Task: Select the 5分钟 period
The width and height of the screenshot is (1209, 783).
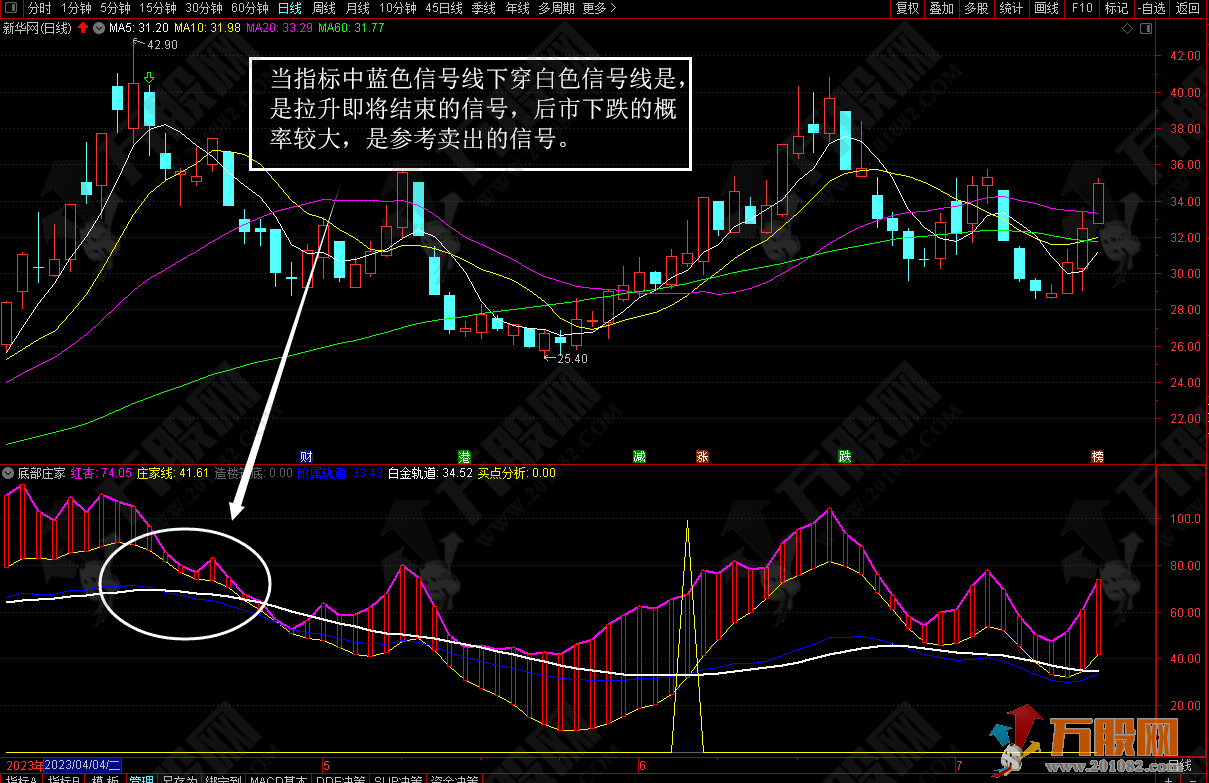Action: tap(115, 8)
